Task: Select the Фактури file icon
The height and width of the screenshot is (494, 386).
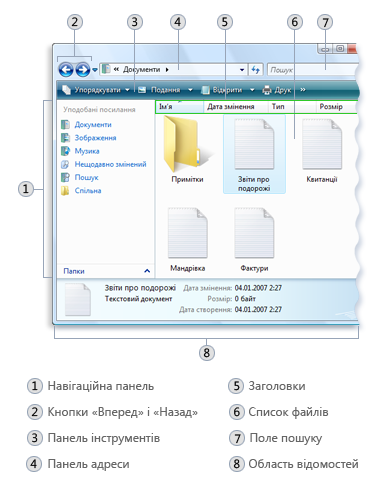Action: 254,233
